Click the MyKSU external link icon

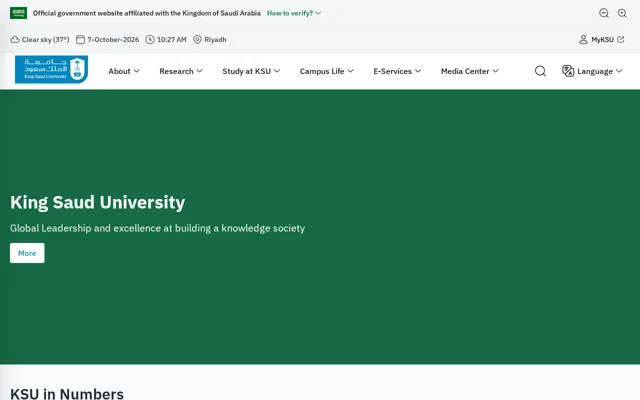[x=621, y=40]
